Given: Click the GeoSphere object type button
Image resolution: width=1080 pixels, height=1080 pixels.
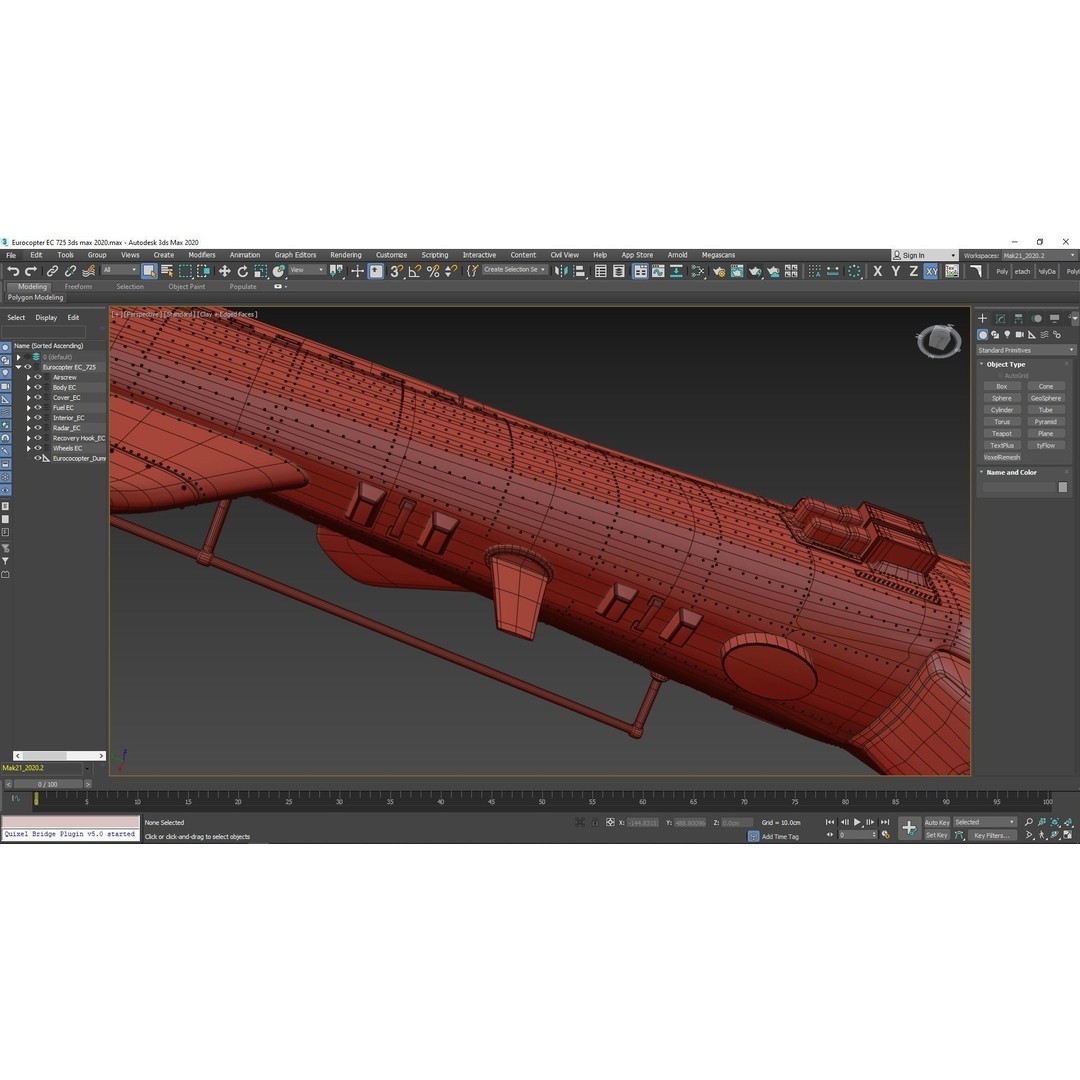Looking at the screenshot, I should pos(1046,398).
